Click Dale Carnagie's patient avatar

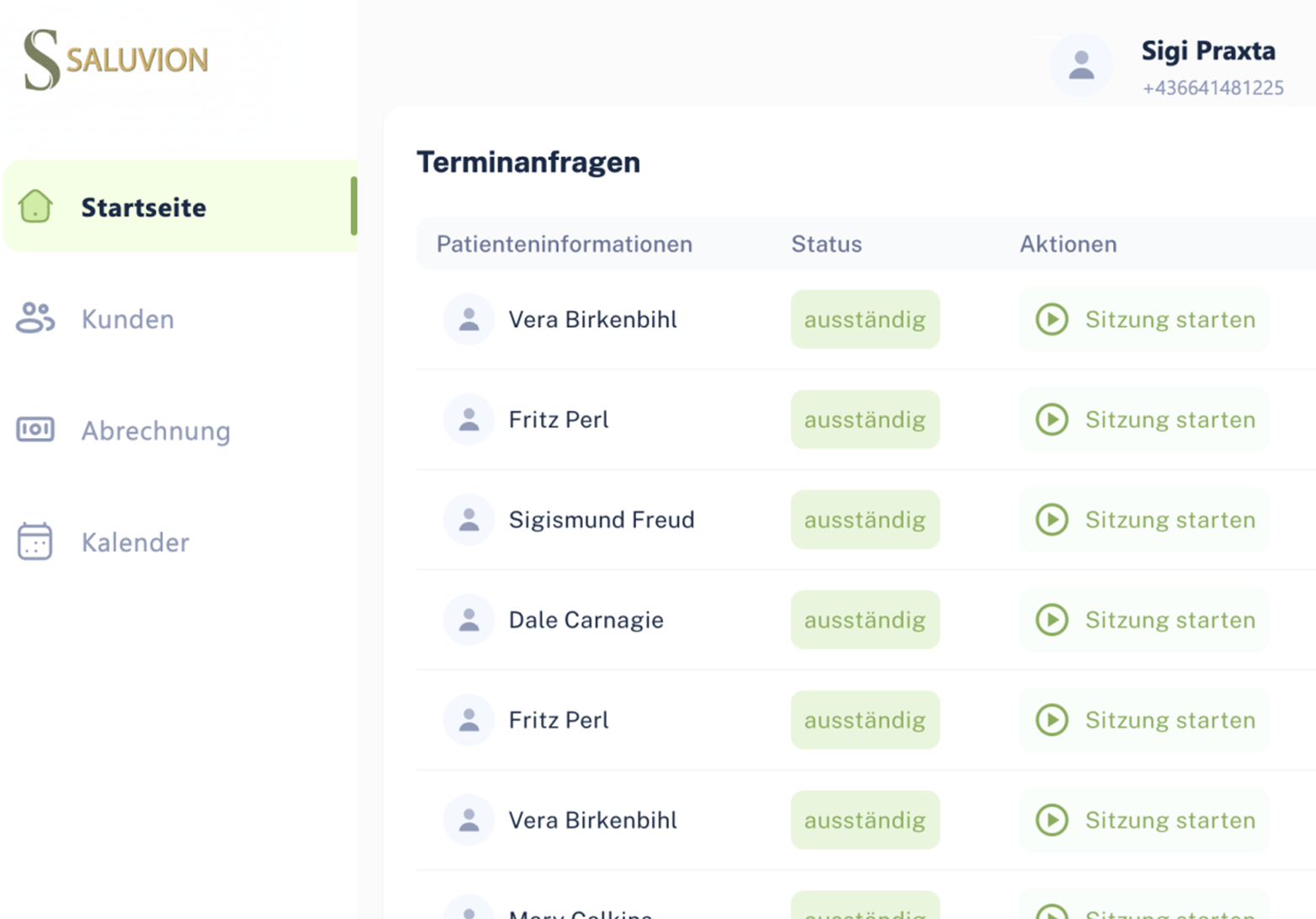tap(468, 620)
